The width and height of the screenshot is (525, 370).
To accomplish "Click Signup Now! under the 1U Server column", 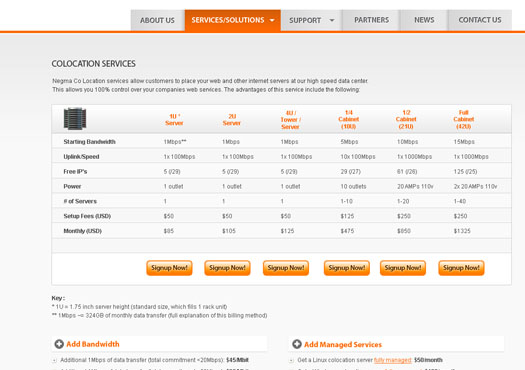I will [169, 268].
